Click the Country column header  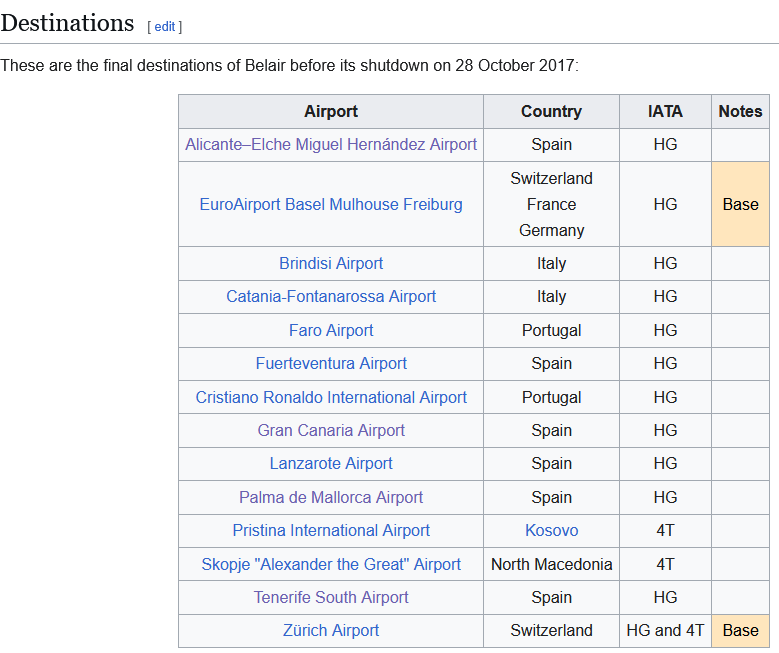pos(551,111)
